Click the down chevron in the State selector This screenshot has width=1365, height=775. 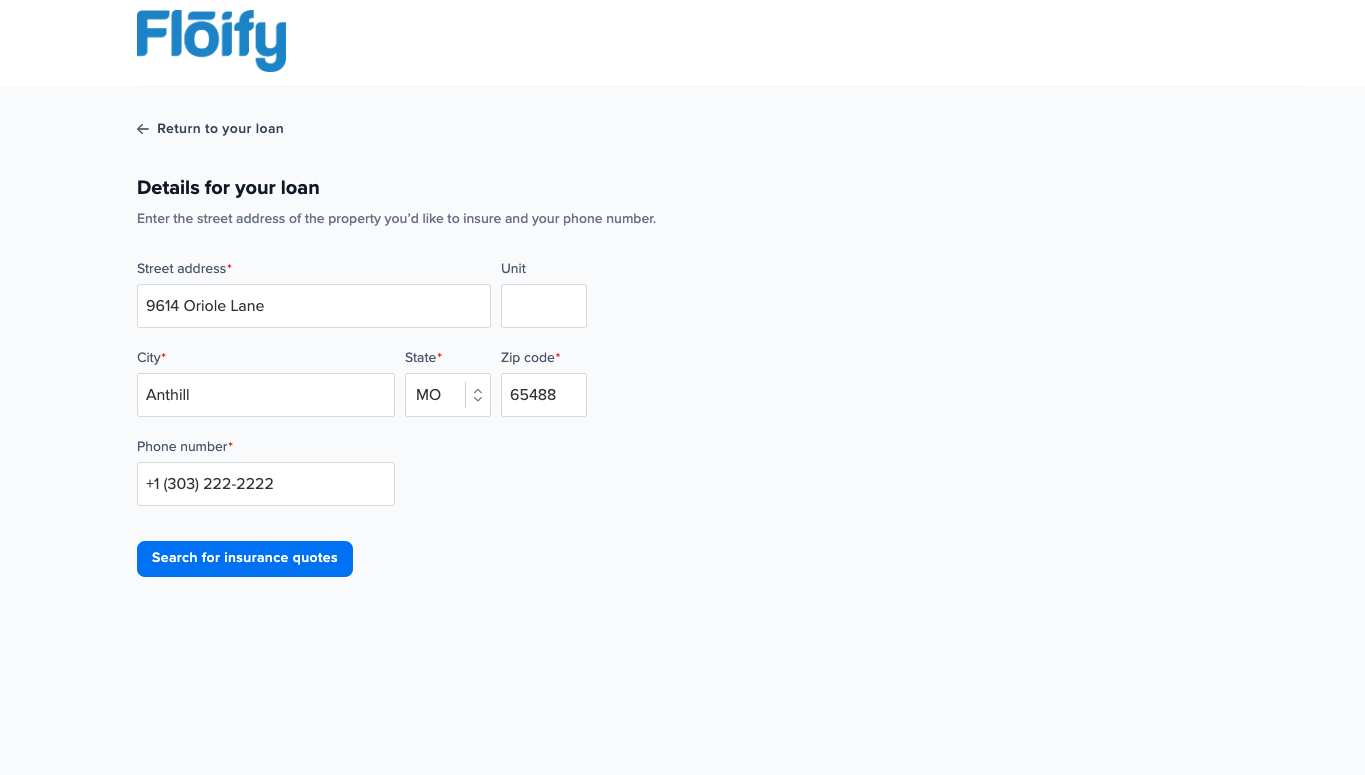[476, 399]
